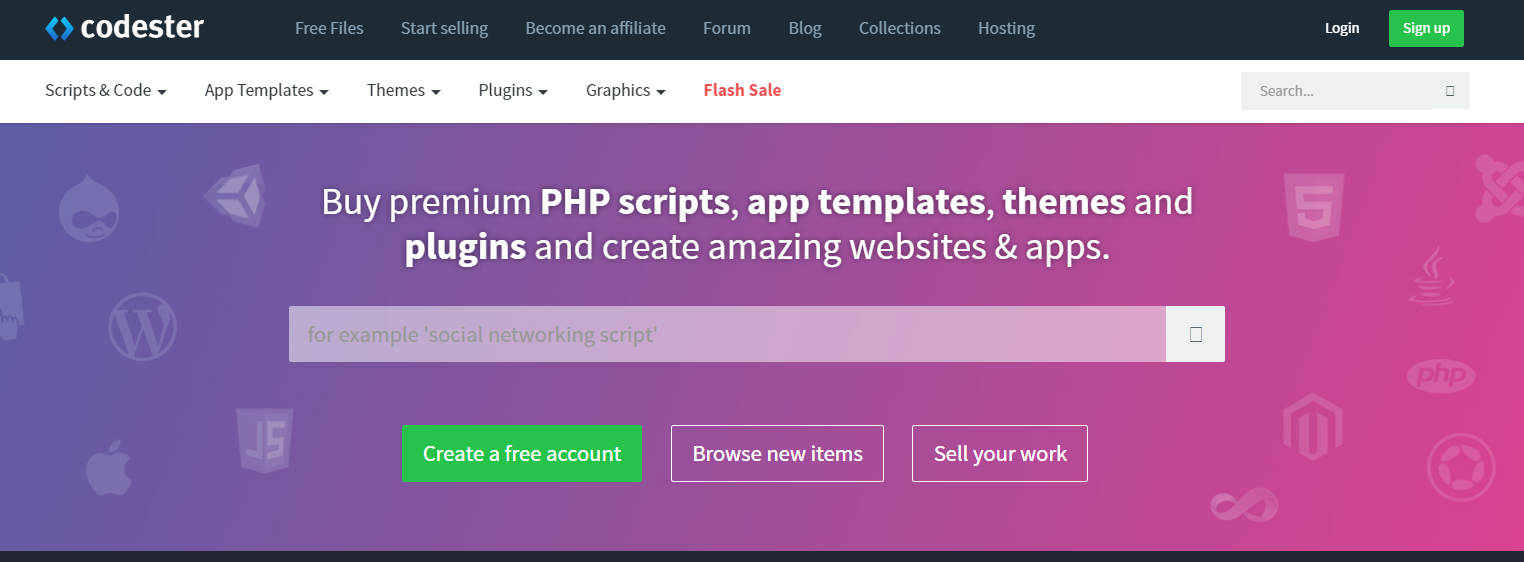1524x562 pixels.
Task: Click the Apple logo icon
Action: [108, 466]
